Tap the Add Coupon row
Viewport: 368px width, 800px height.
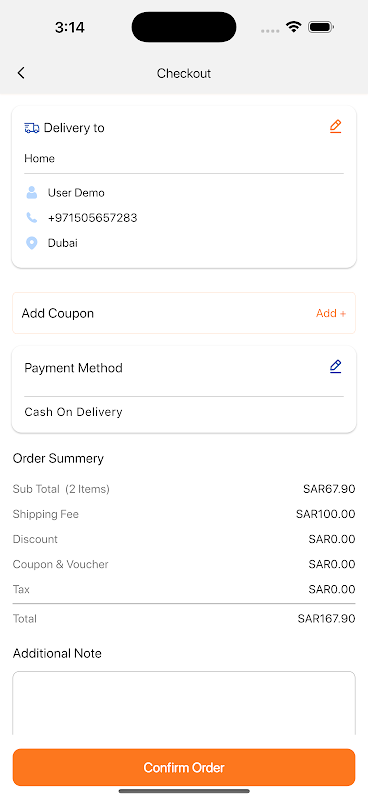(x=184, y=313)
